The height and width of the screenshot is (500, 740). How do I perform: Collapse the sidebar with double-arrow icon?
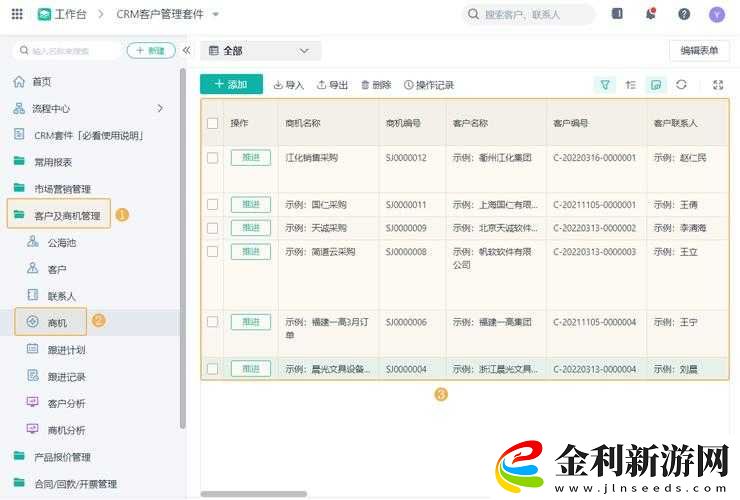point(186,50)
